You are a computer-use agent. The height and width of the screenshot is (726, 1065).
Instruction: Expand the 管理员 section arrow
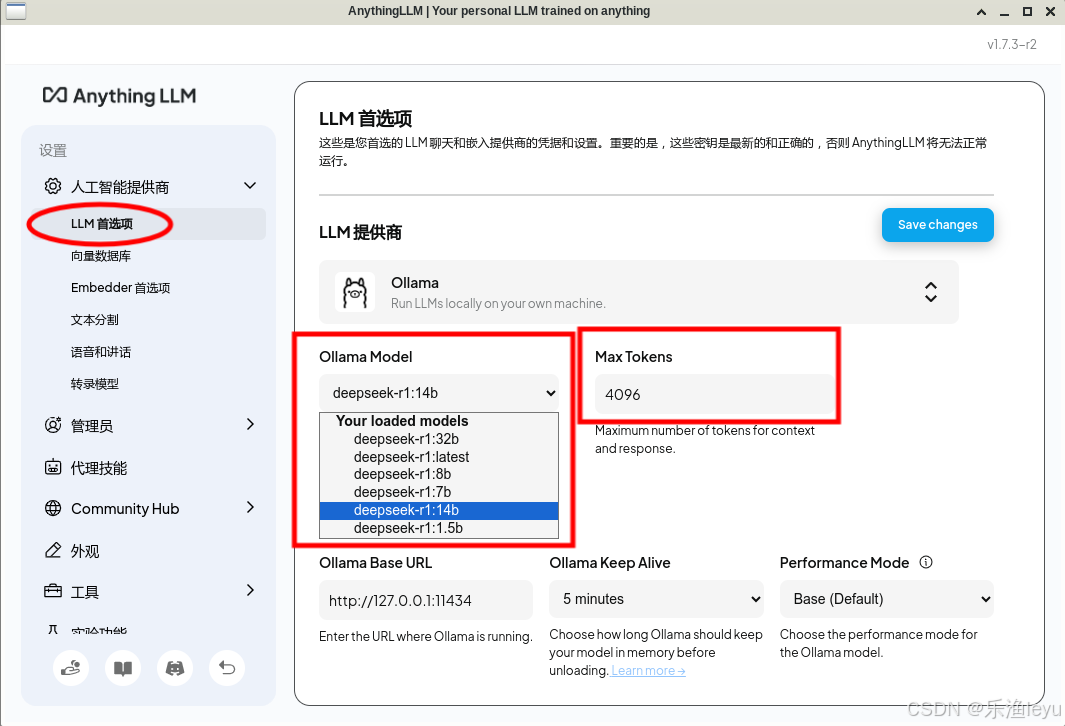[250, 424]
